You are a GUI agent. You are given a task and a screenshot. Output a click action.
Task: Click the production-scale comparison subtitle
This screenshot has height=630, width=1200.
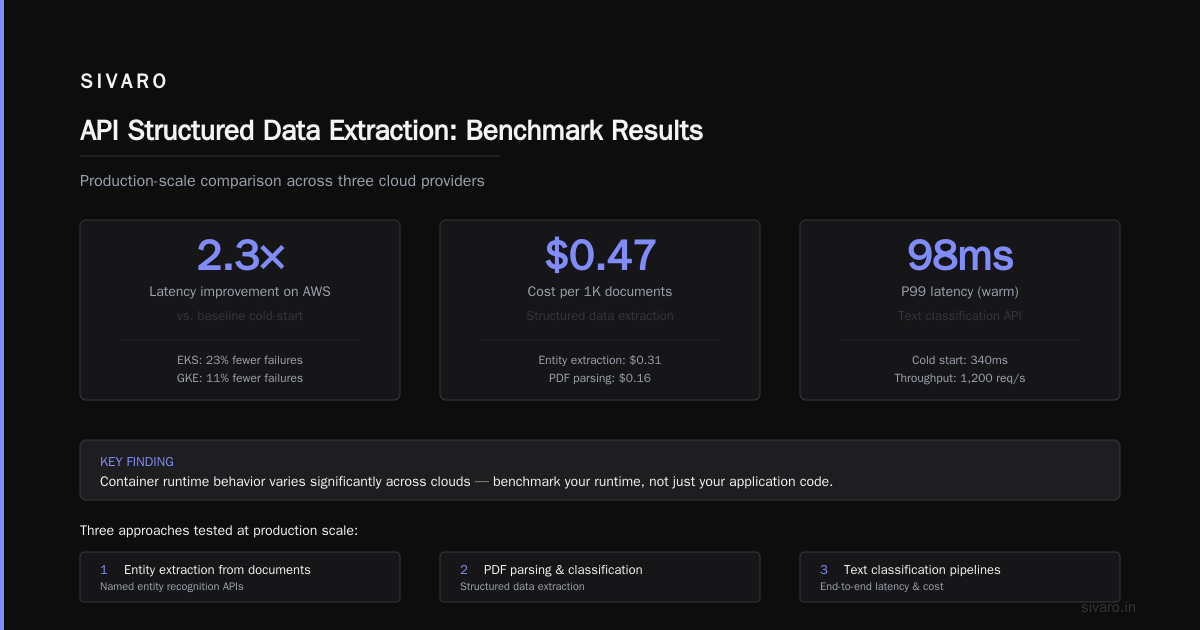pyautogui.click(x=282, y=181)
